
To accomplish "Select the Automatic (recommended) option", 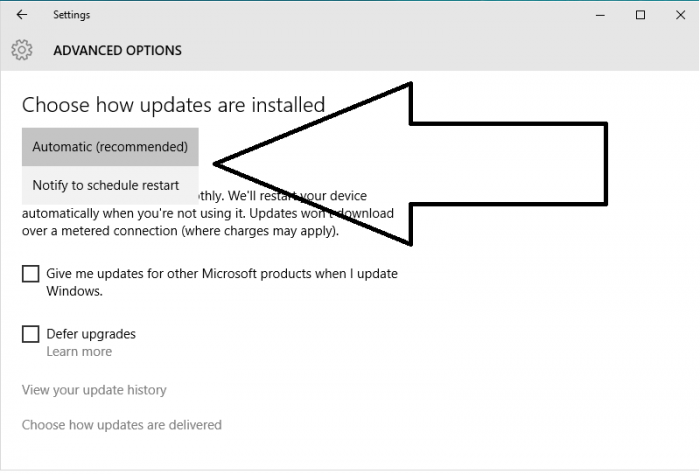I will [110, 147].
